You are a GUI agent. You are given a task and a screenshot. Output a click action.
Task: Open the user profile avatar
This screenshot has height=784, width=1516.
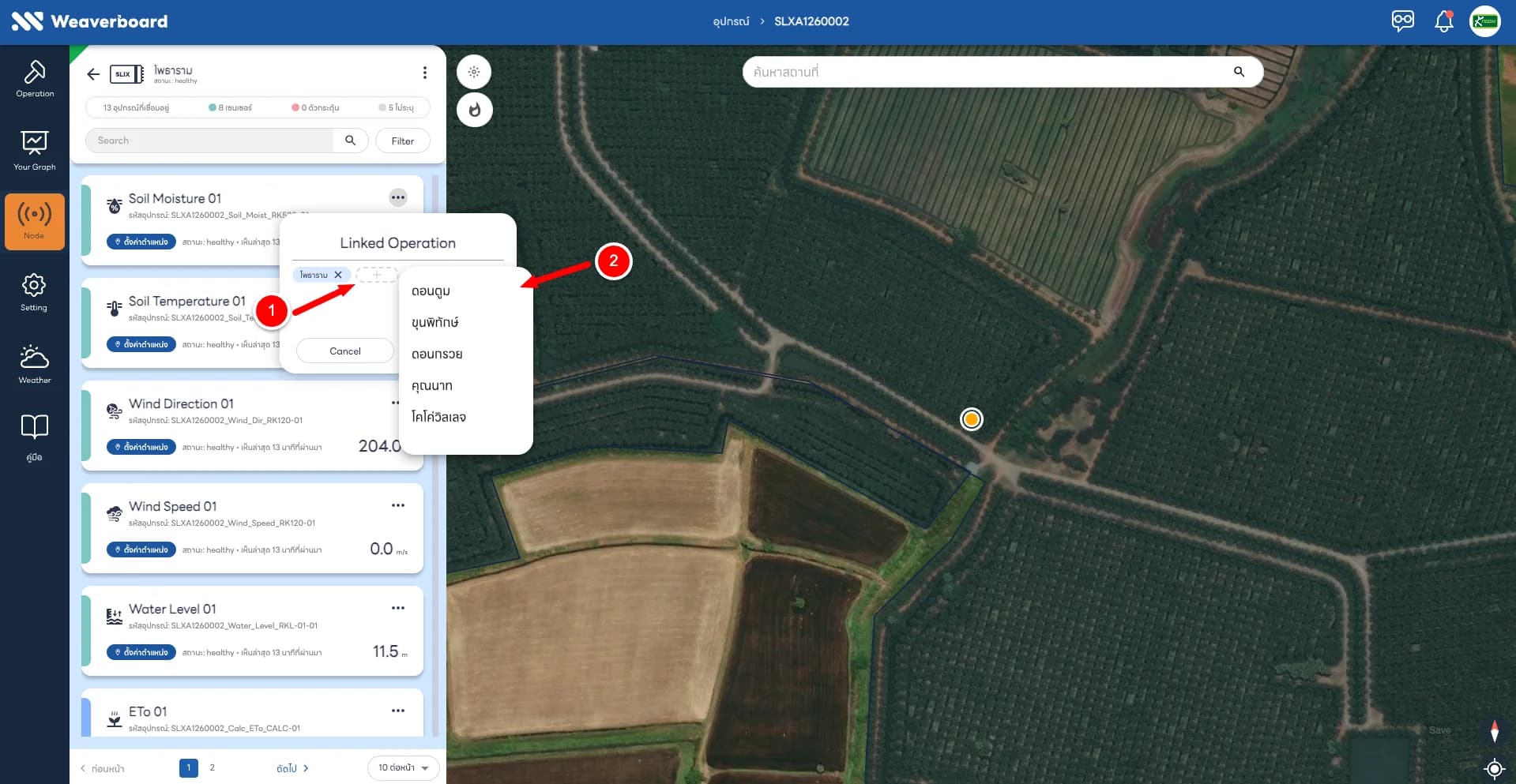1485,21
